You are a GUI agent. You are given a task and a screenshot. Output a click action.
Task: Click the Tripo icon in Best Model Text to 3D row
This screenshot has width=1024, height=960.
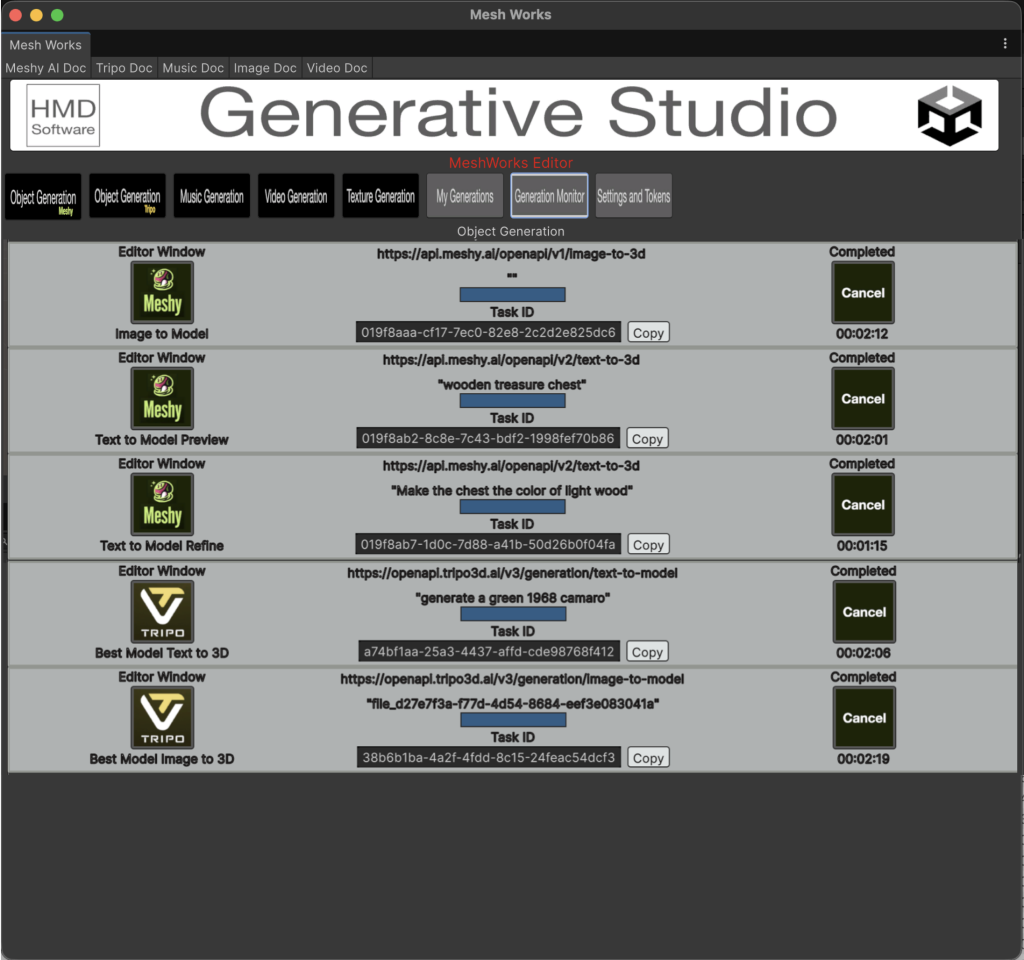163,612
